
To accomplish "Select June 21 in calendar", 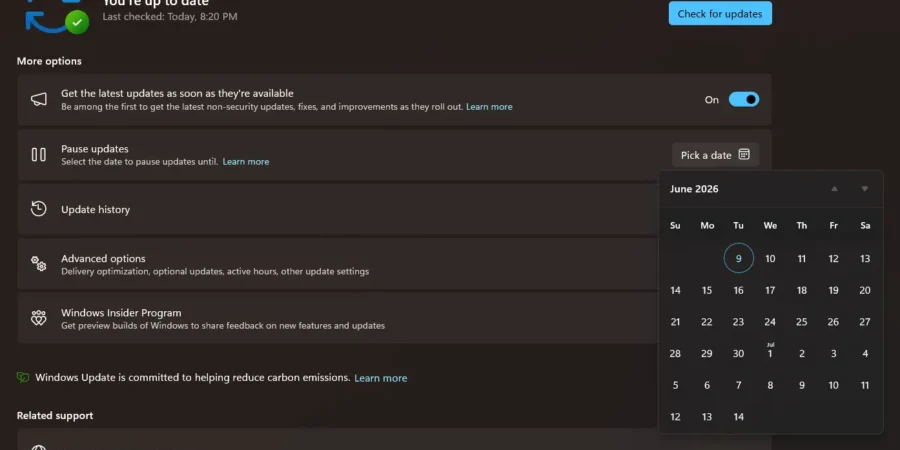I will tap(676, 322).
